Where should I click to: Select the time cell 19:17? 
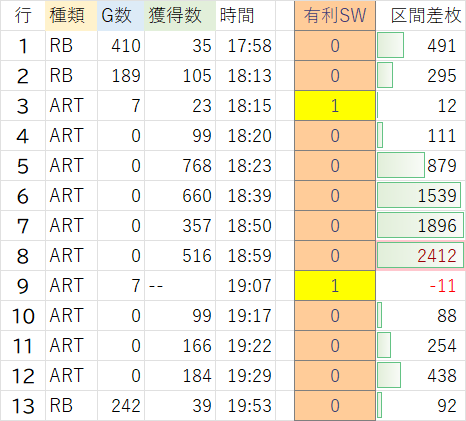[245, 316]
